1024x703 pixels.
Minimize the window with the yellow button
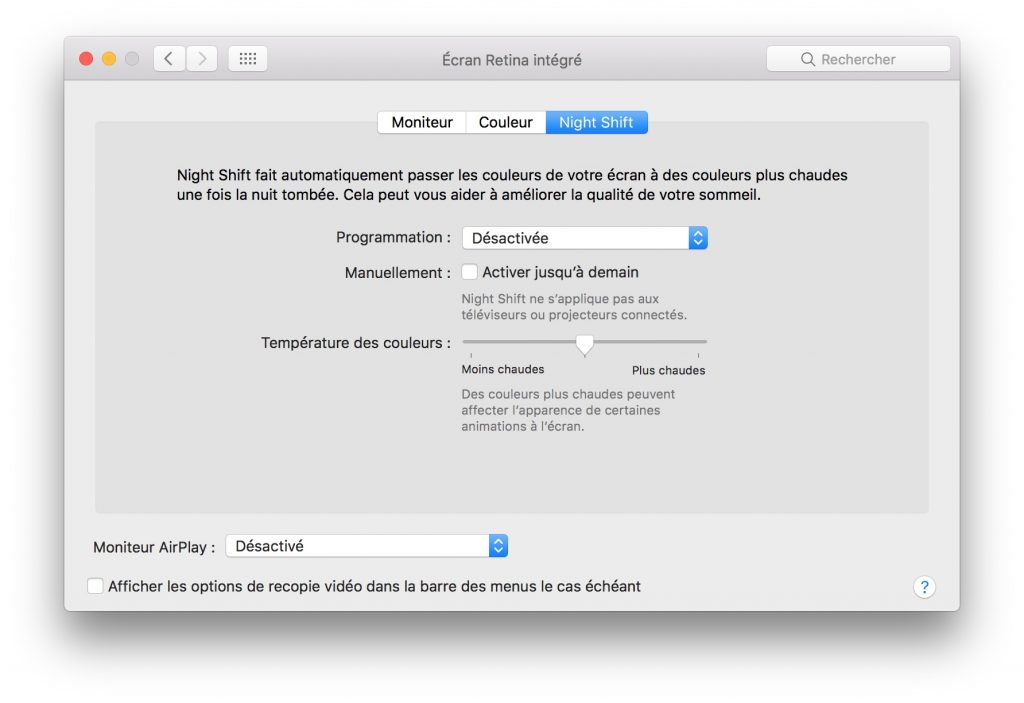pos(109,59)
